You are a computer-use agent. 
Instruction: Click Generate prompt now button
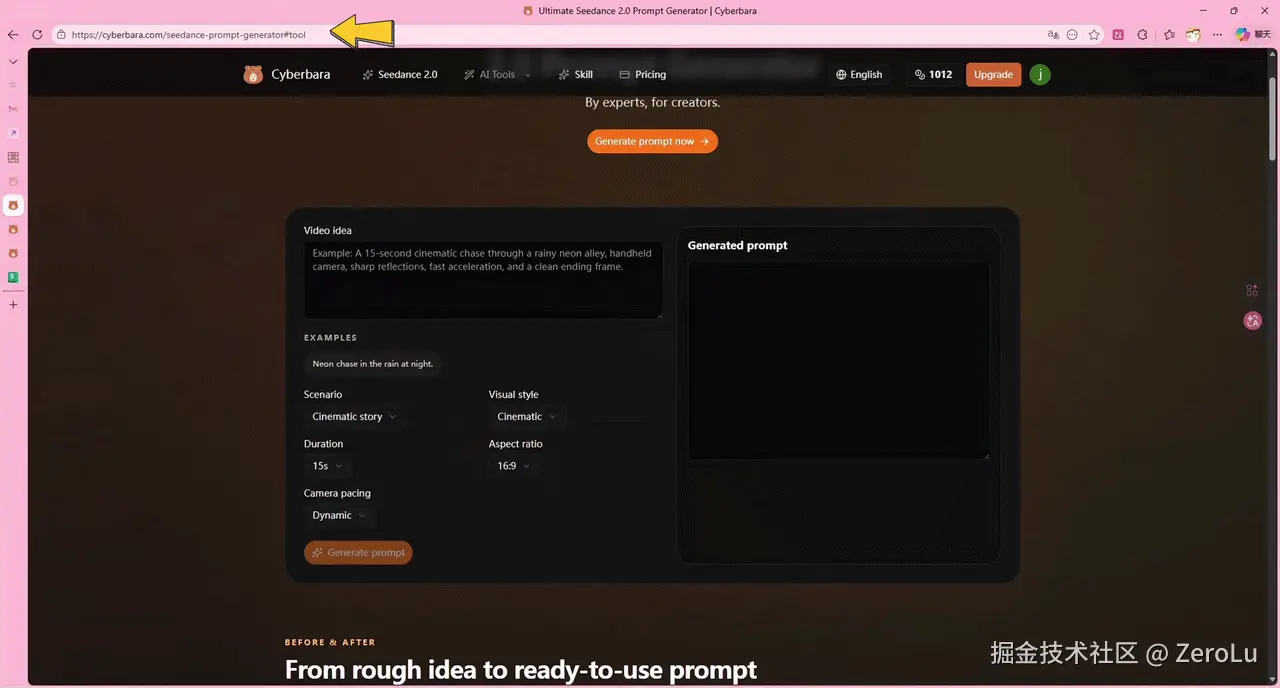click(x=652, y=141)
